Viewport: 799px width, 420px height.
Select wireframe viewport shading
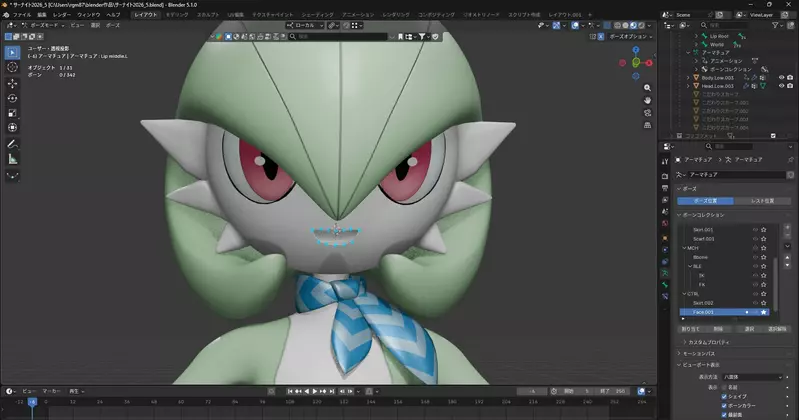618,25
